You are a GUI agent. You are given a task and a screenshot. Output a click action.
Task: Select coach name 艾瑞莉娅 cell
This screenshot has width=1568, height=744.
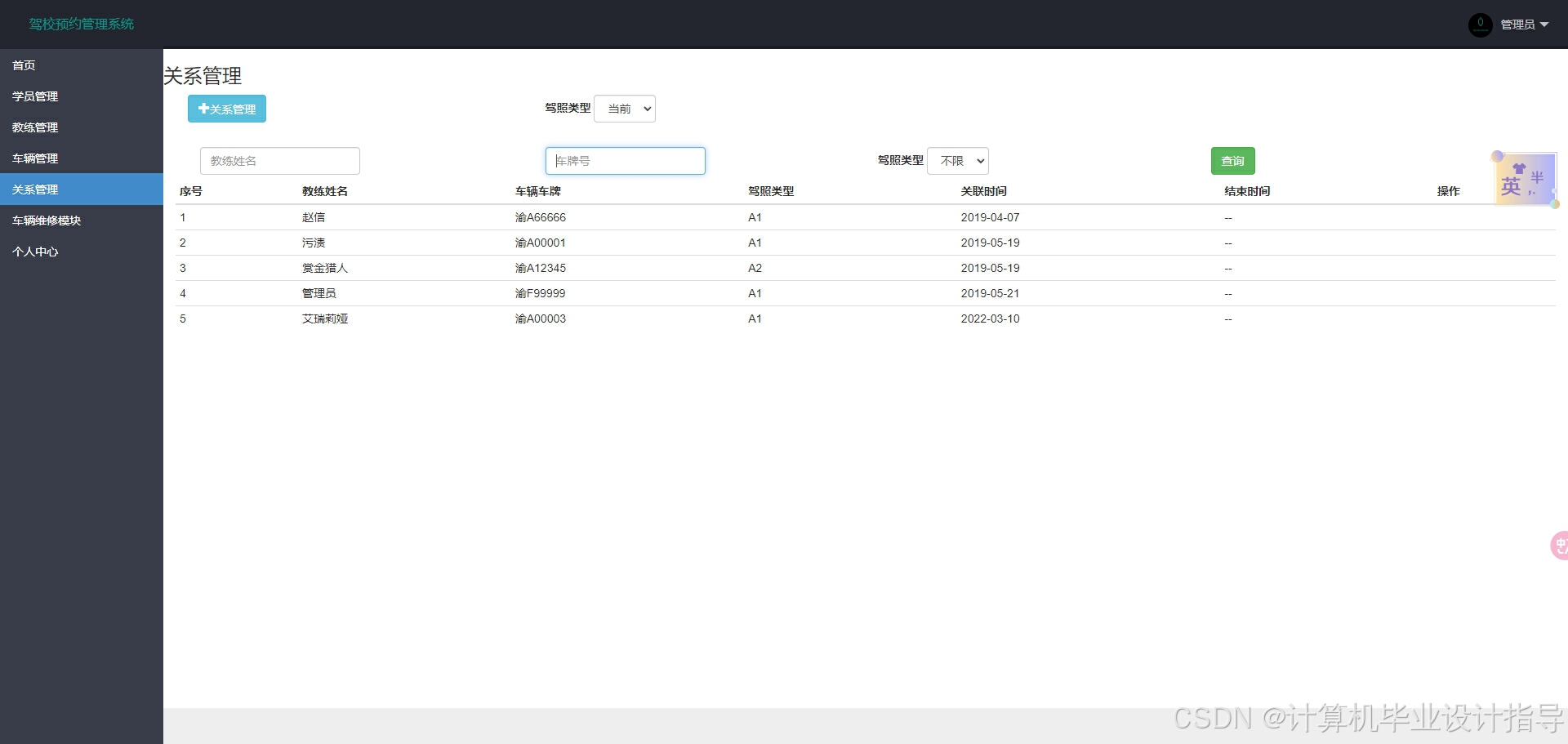(325, 319)
